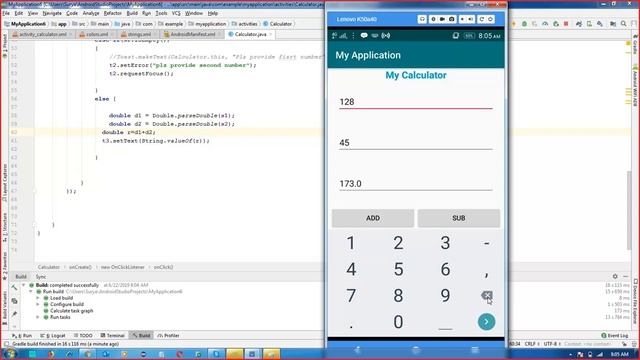Tap keypad digit 1
This screenshot has width=640, height=360.
[351, 243]
